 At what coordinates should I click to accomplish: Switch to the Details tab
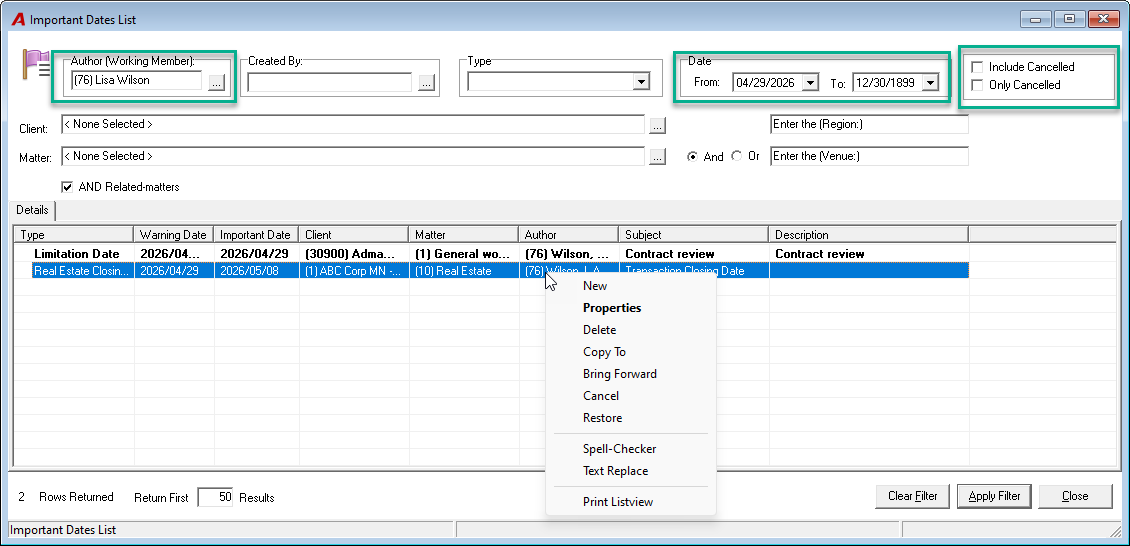32,210
